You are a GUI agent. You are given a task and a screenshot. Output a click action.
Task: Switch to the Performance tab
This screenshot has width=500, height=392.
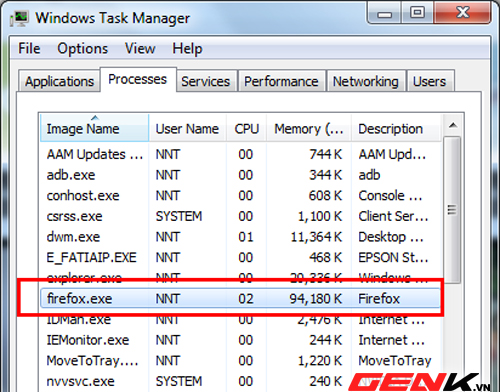tap(281, 81)
